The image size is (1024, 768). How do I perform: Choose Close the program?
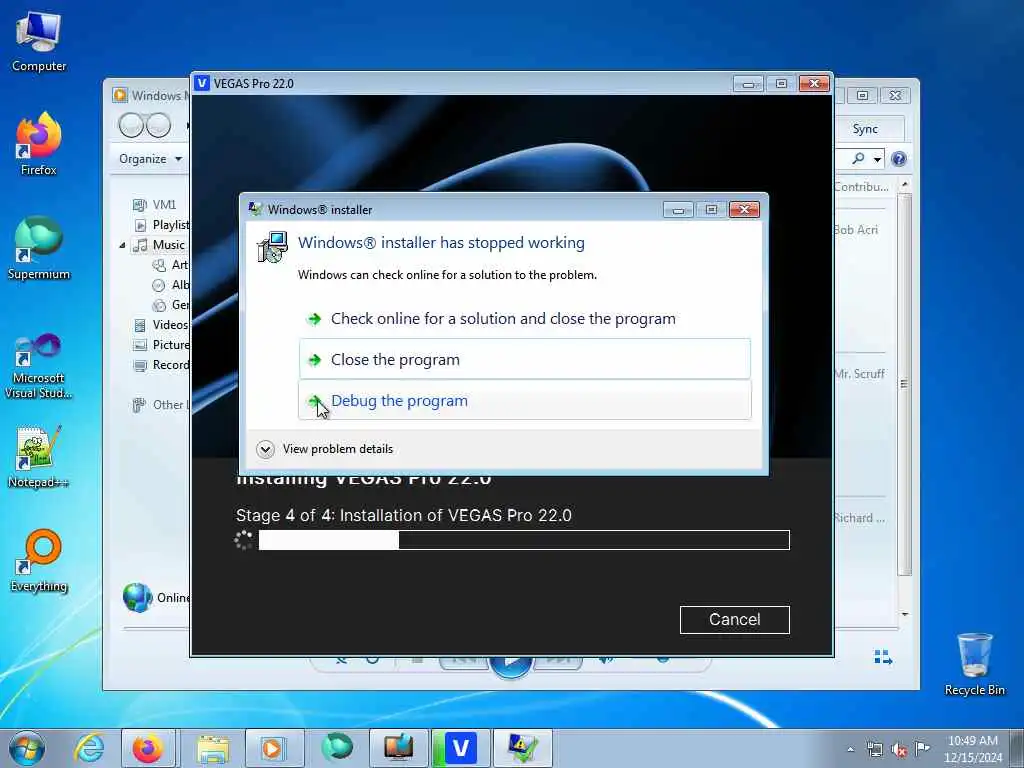524,359
